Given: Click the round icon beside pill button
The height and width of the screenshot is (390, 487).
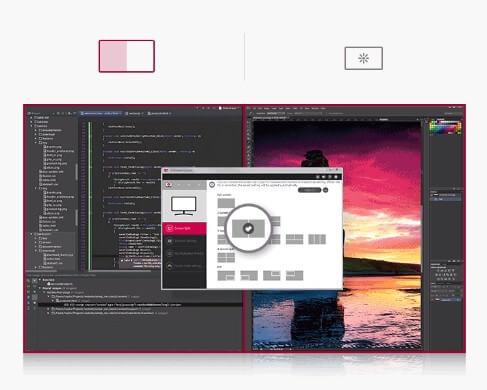Looking at the screenshot, I should tap(326, 190).
